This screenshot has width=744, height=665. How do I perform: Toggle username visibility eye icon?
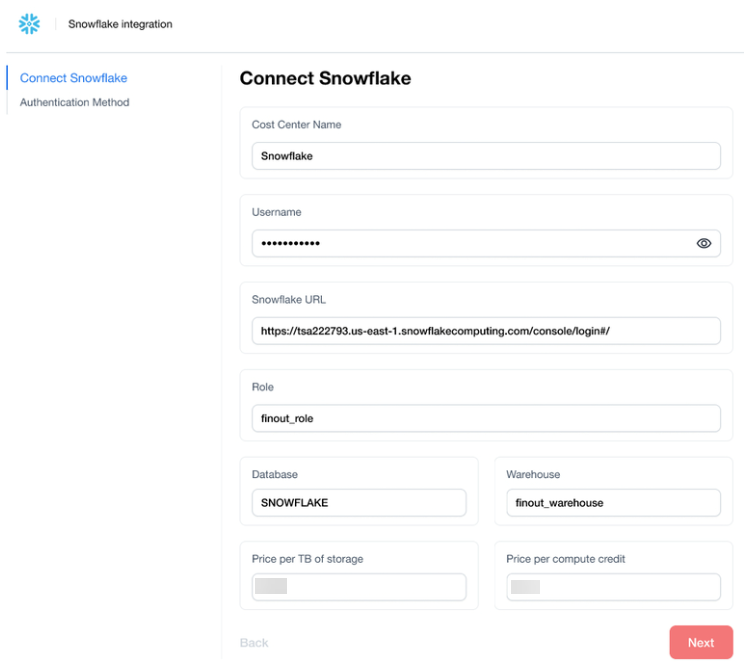[x=703, y=243]
